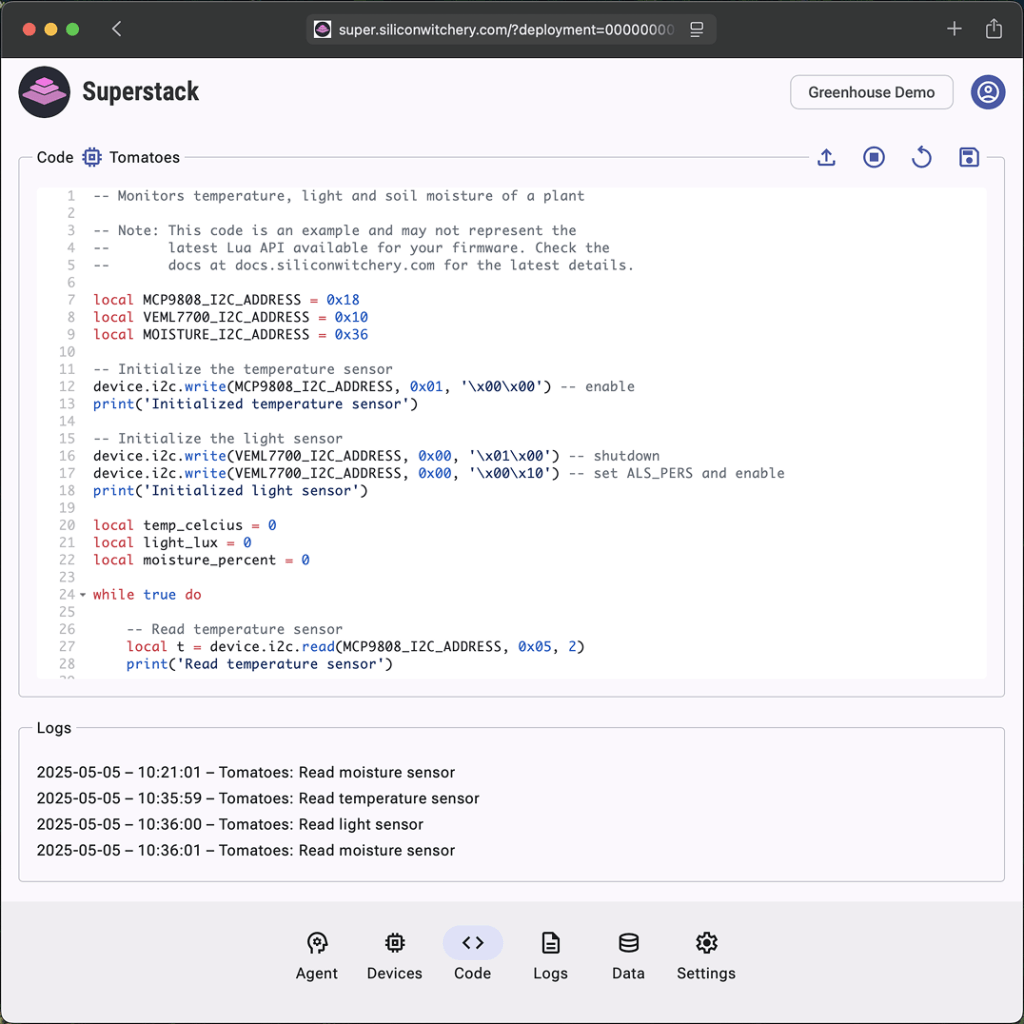Restart the code with the reload icon
This screenshot has width=1024, height=1024.
(x=921, y=157)
